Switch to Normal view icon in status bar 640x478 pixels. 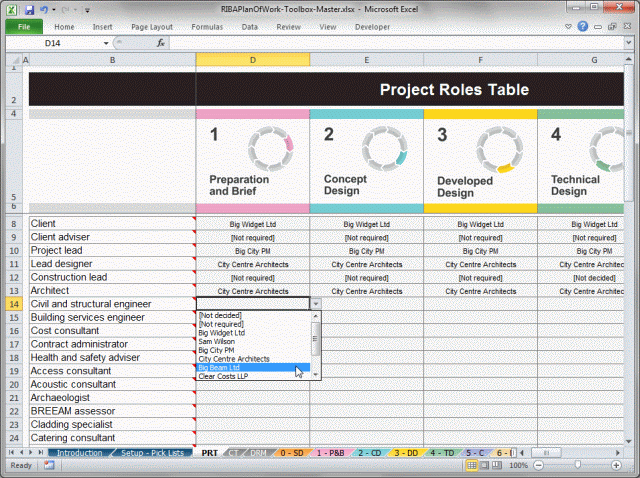tap(471, 465)
